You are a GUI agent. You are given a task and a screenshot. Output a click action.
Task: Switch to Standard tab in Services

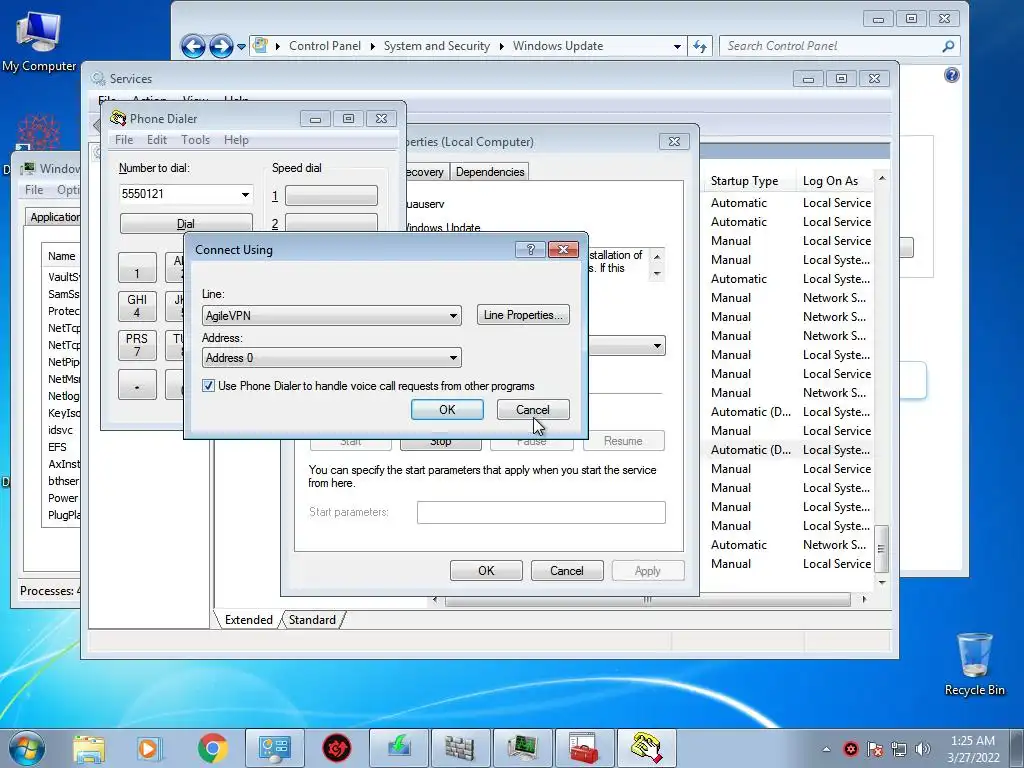click(312, 620)
